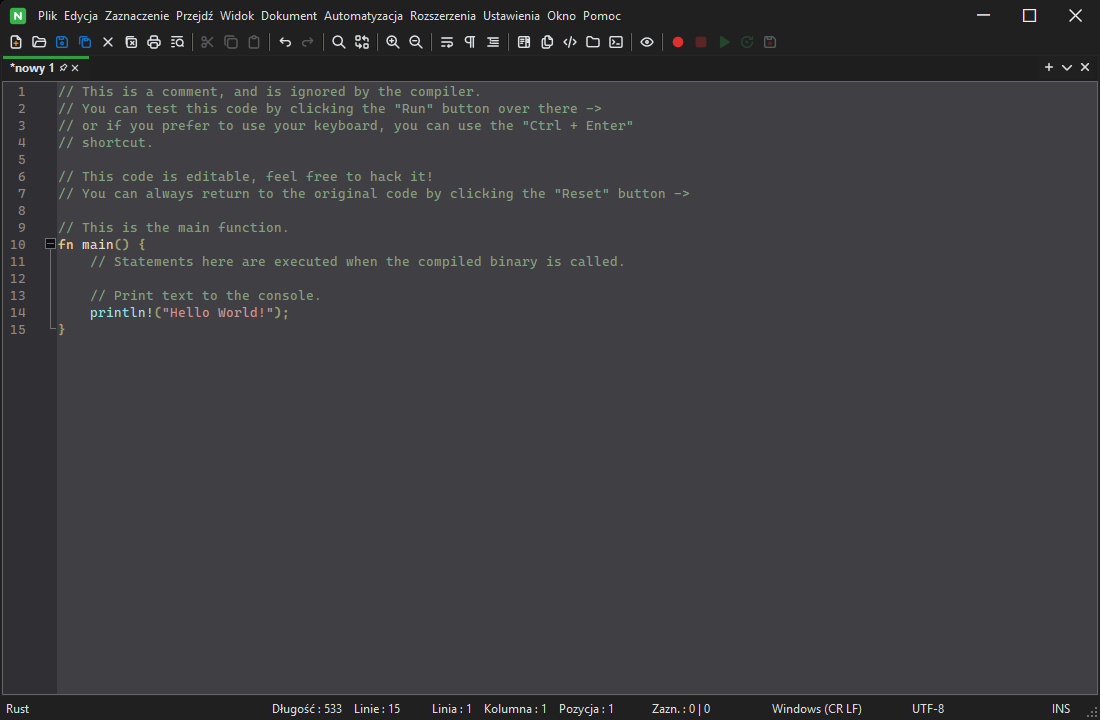
Task: Print the current document
Action: (154, 42)
